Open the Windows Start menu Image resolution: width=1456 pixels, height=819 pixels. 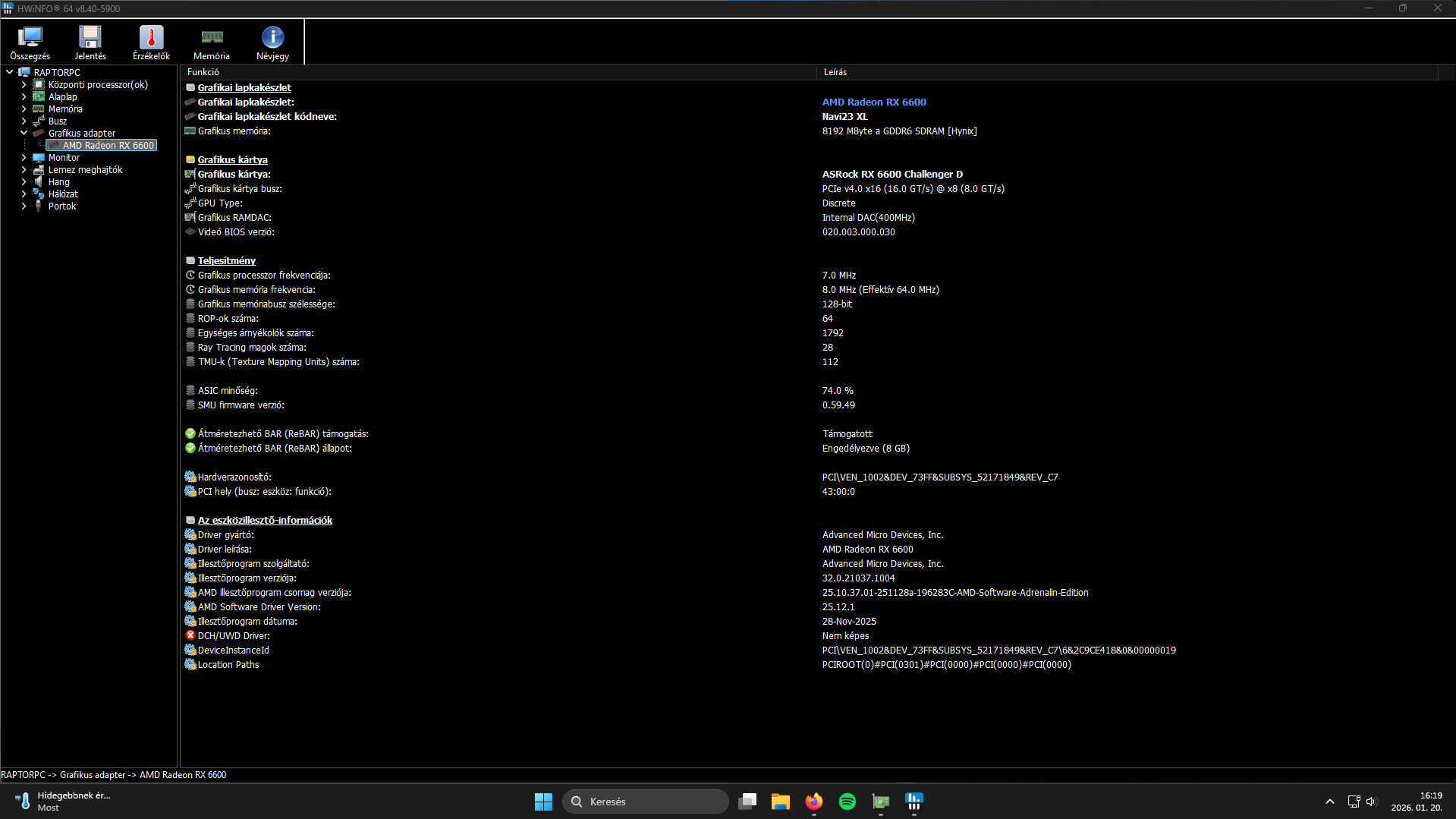pos(543,802)
